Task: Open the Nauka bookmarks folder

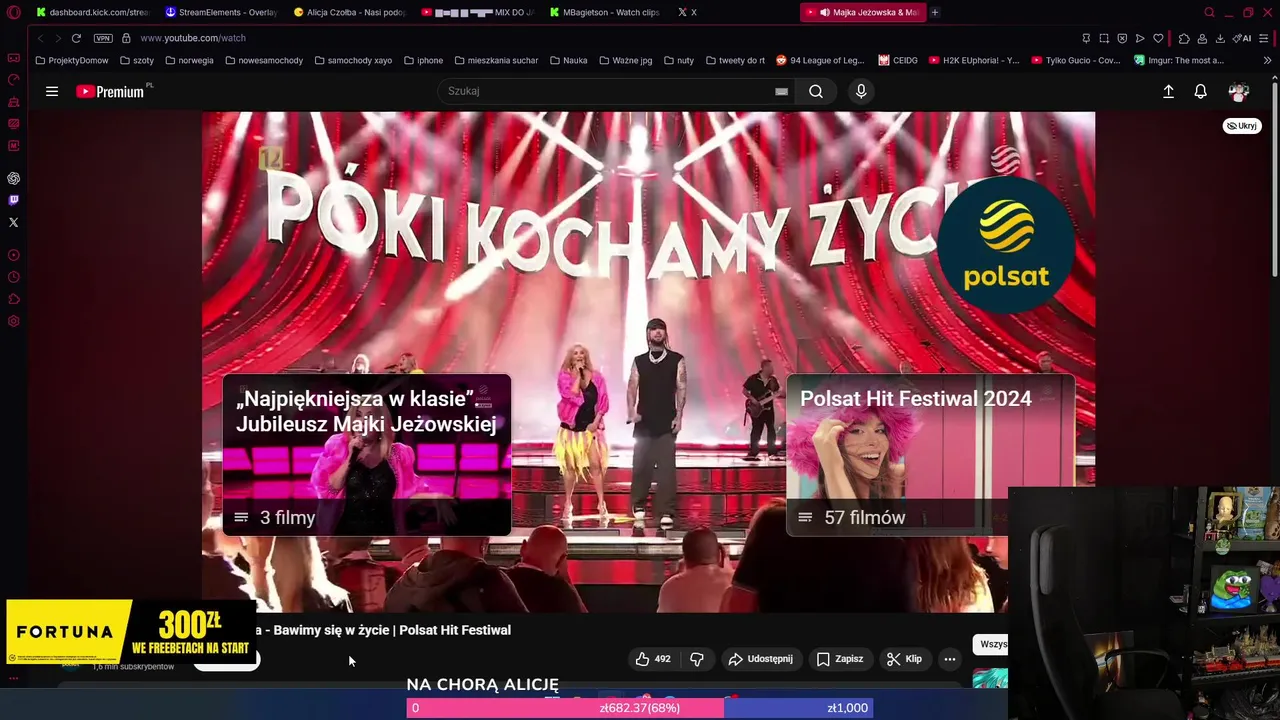Action: click(568, 60)
